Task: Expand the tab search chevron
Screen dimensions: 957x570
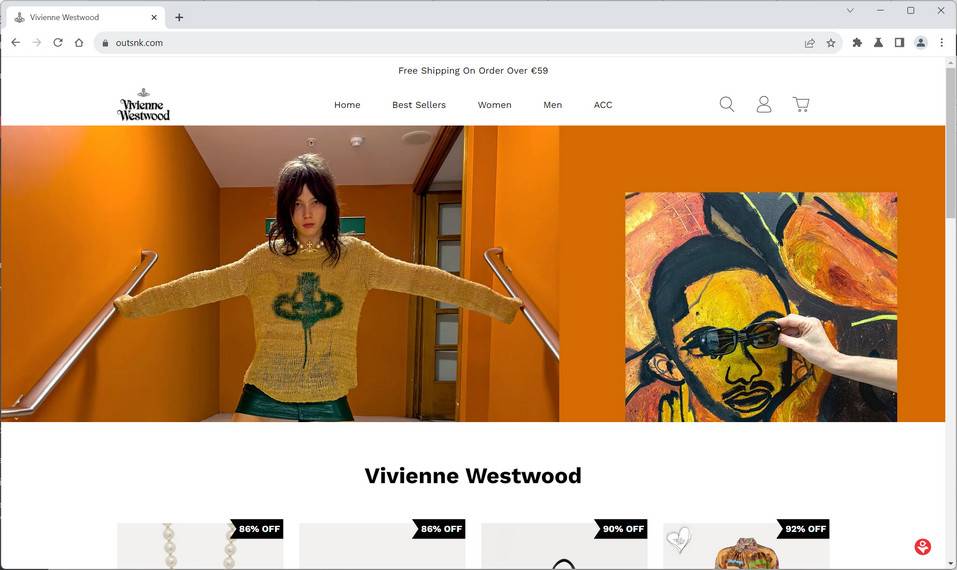Action: pyautogui.click(x=850, y=10)
